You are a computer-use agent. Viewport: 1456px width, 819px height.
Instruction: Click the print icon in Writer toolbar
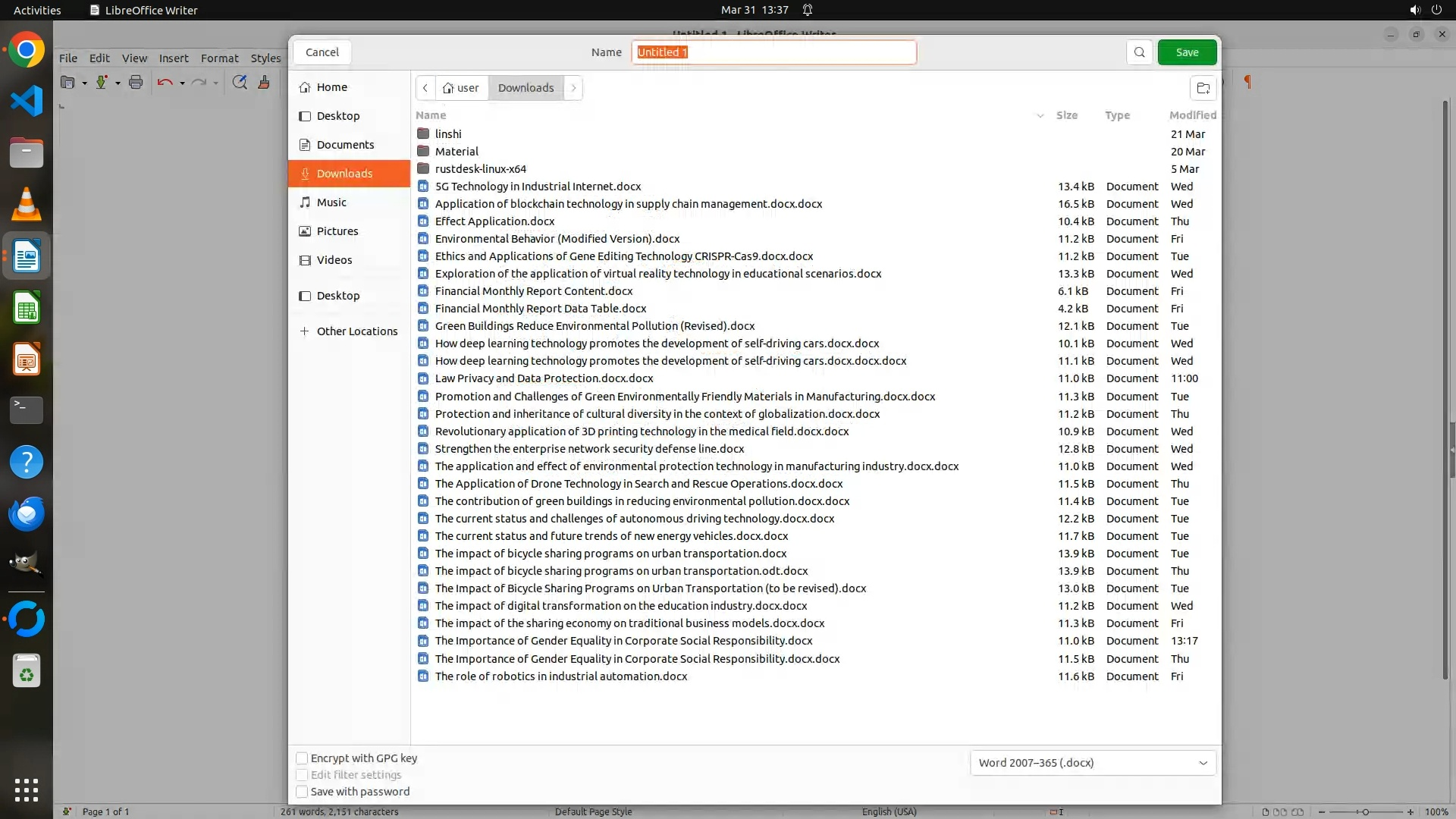(x=136, y=83)
